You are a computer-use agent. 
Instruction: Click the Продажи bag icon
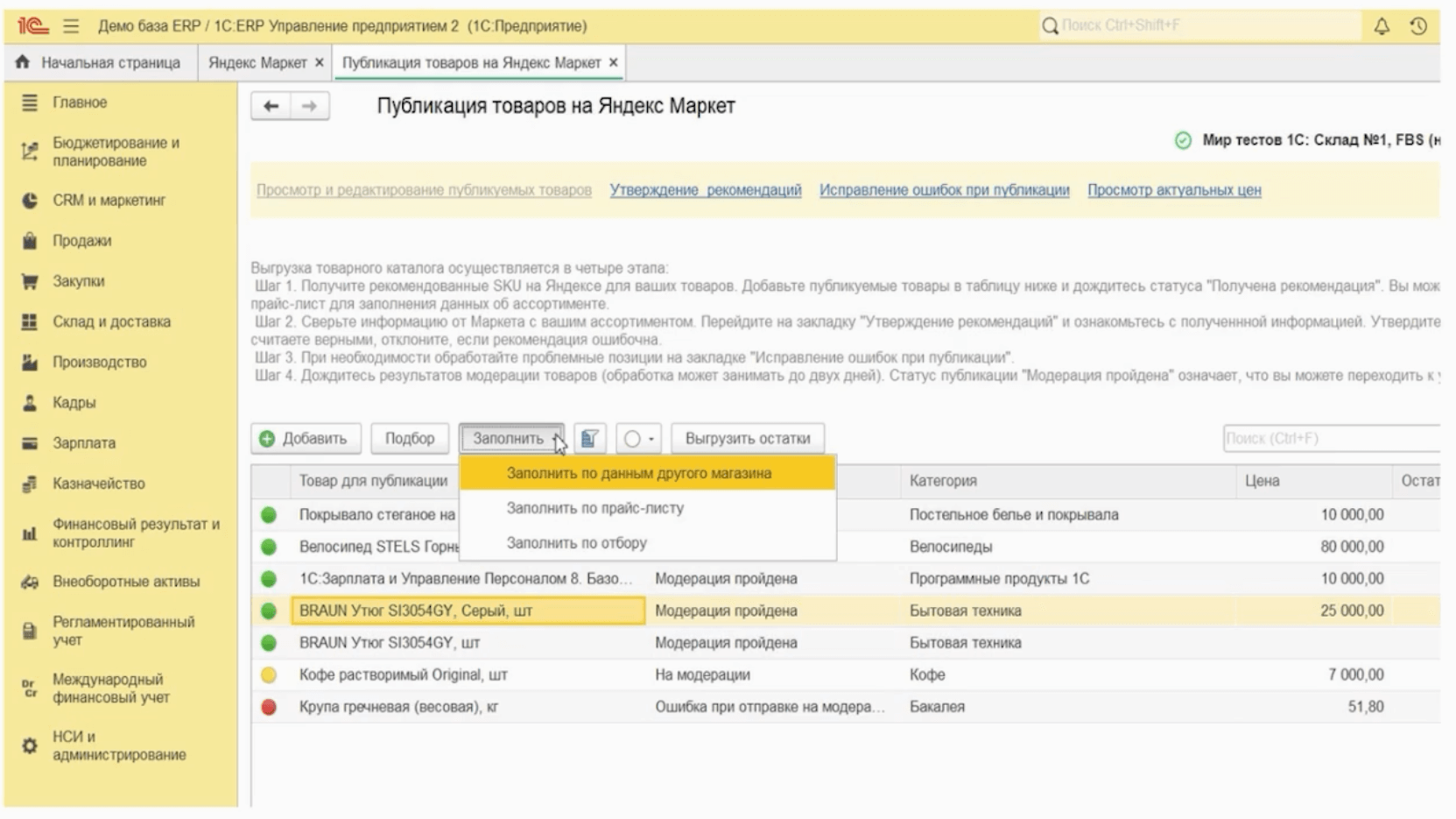tap(30, 241)
